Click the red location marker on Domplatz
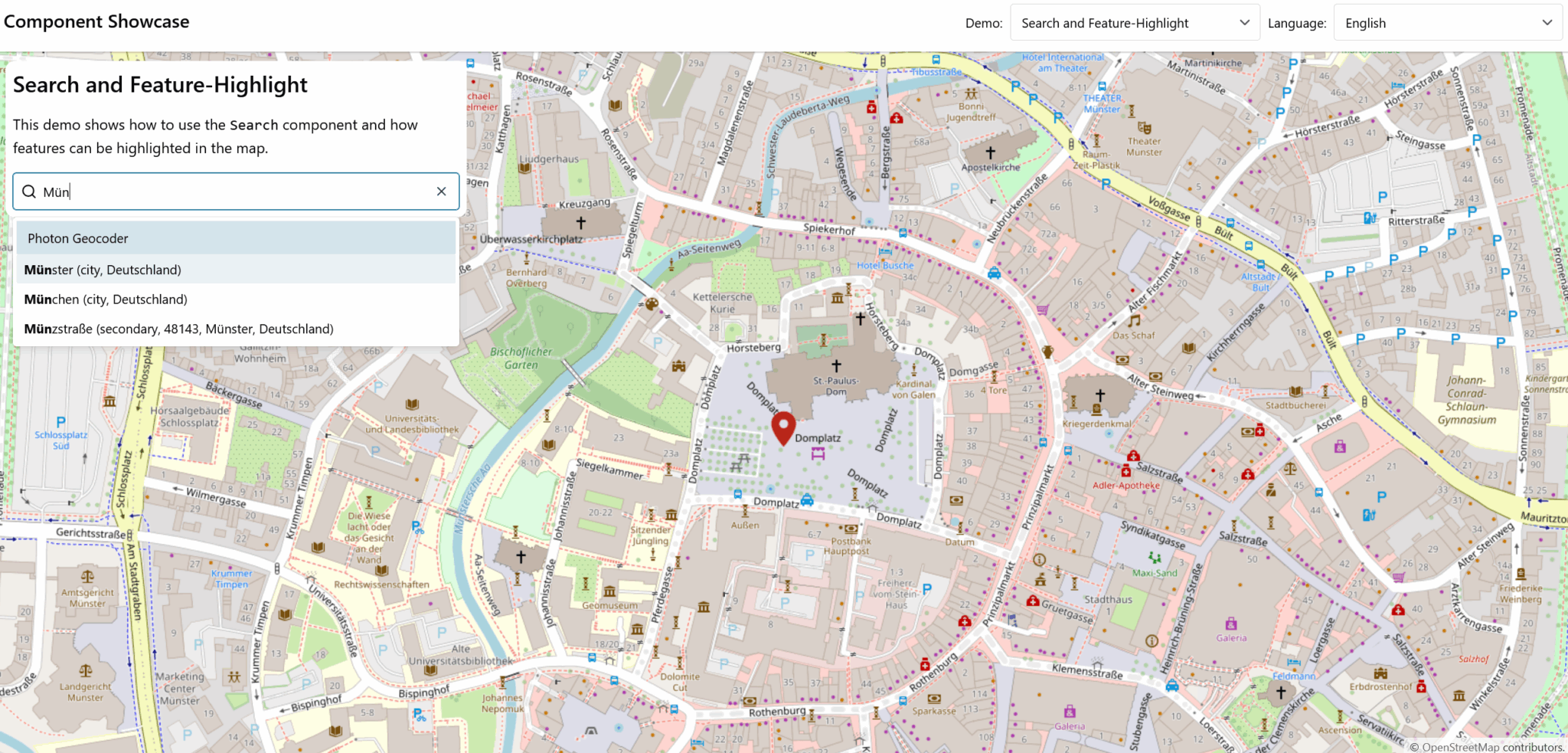The image size is (1568, 753). point(782,427)
